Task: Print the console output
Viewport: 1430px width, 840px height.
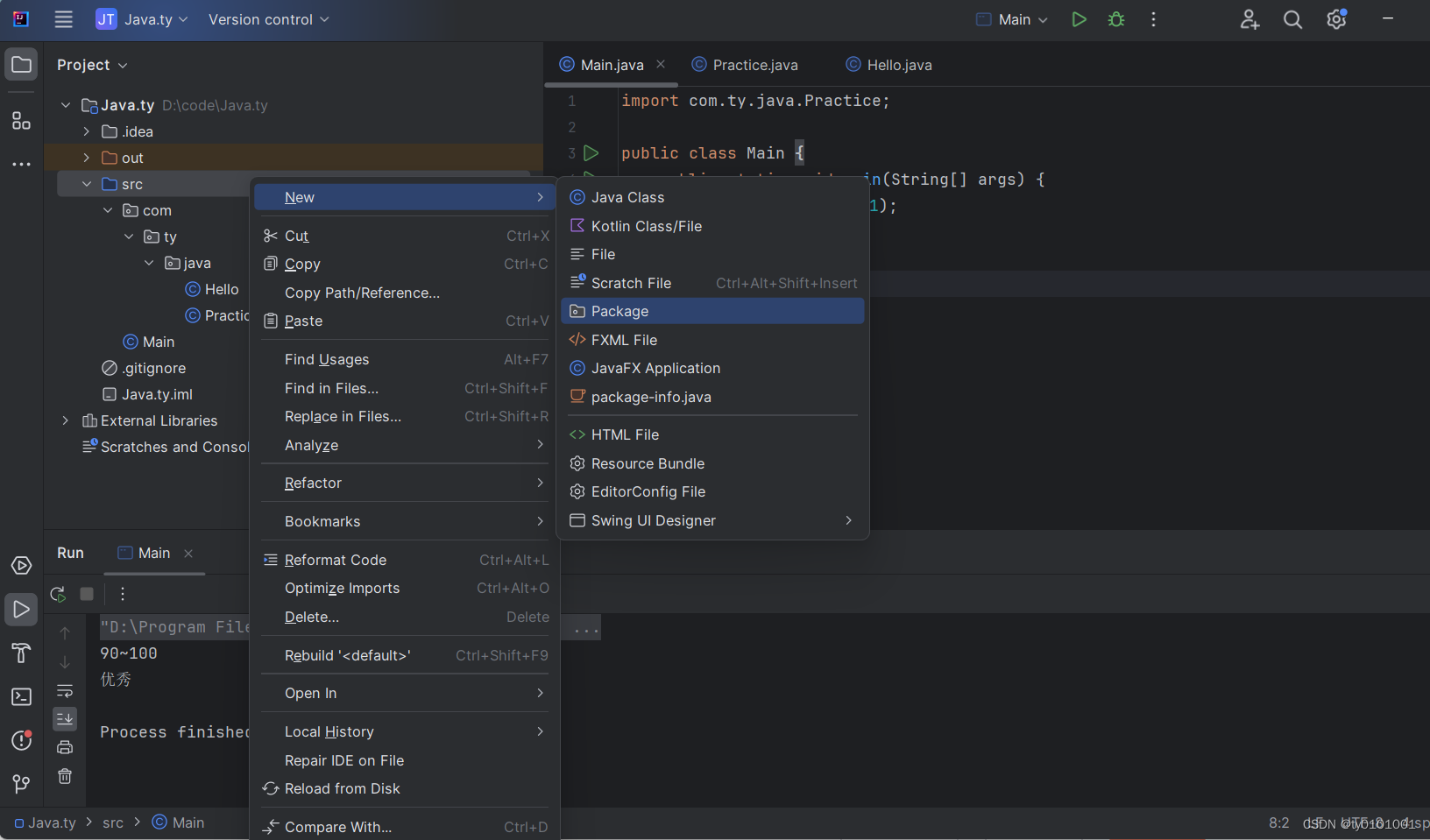Action: click(x=65, y=747)
